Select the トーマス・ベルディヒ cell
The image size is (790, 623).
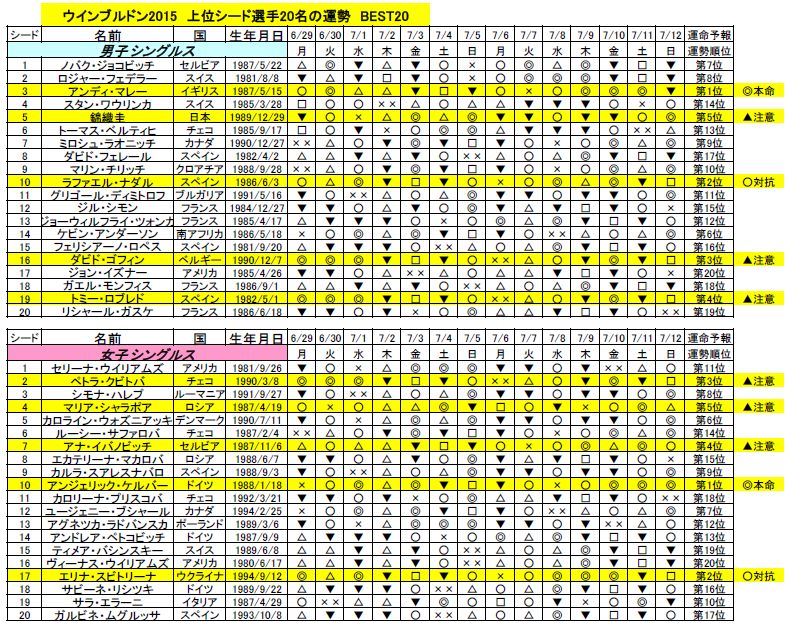[108, 130]
